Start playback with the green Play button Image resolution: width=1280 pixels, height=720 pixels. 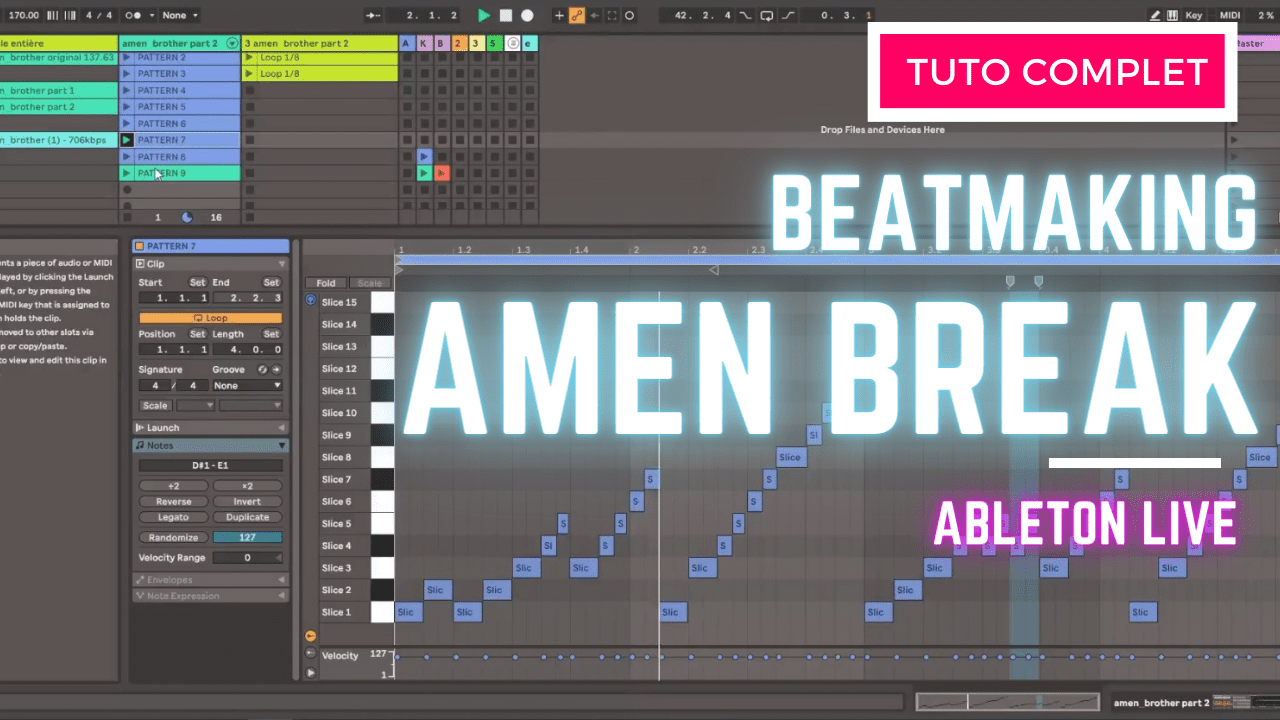[484, 16]
